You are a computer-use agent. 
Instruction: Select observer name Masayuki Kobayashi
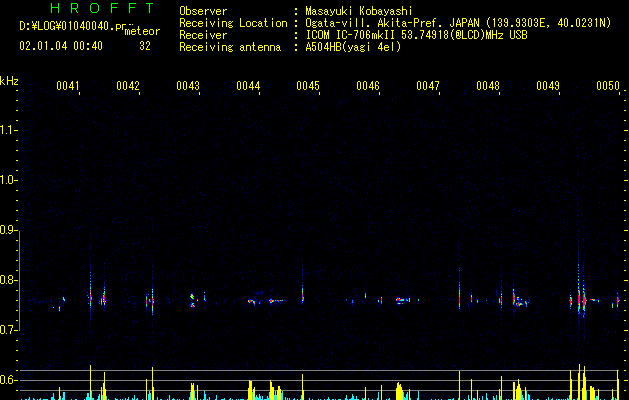pos(359,11)
